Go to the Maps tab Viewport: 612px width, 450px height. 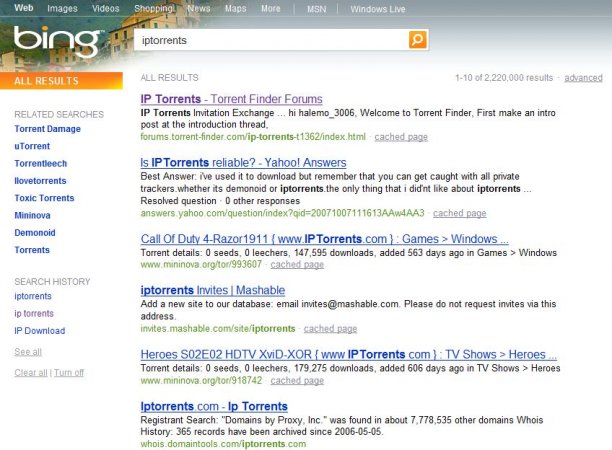235,8
